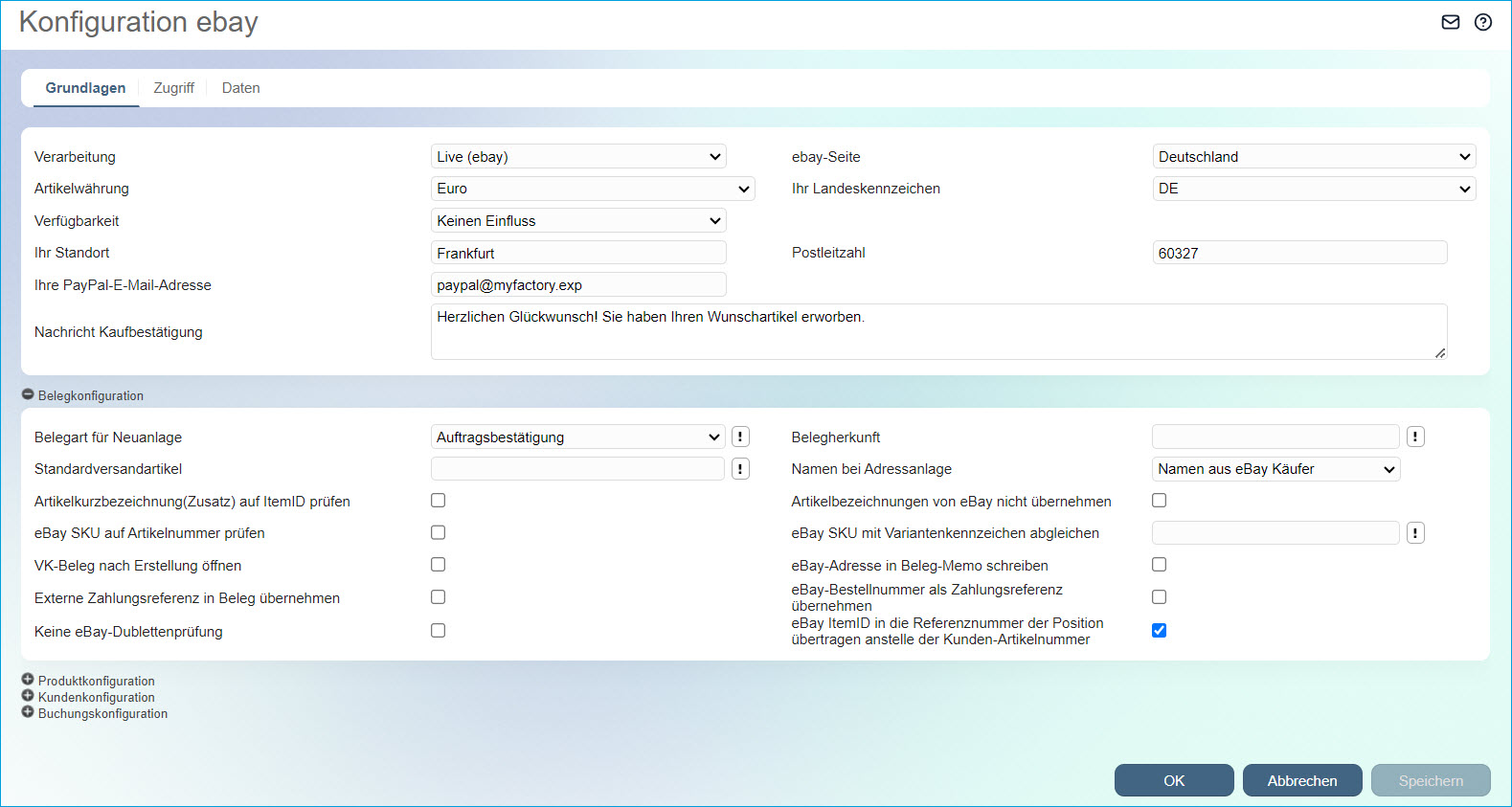Image resolution: width=1512 pixels, height=807 pixels.
Task: Click the Postleitzahl field with 60327
Action: pyautogui.click(x=1299, y=253)
